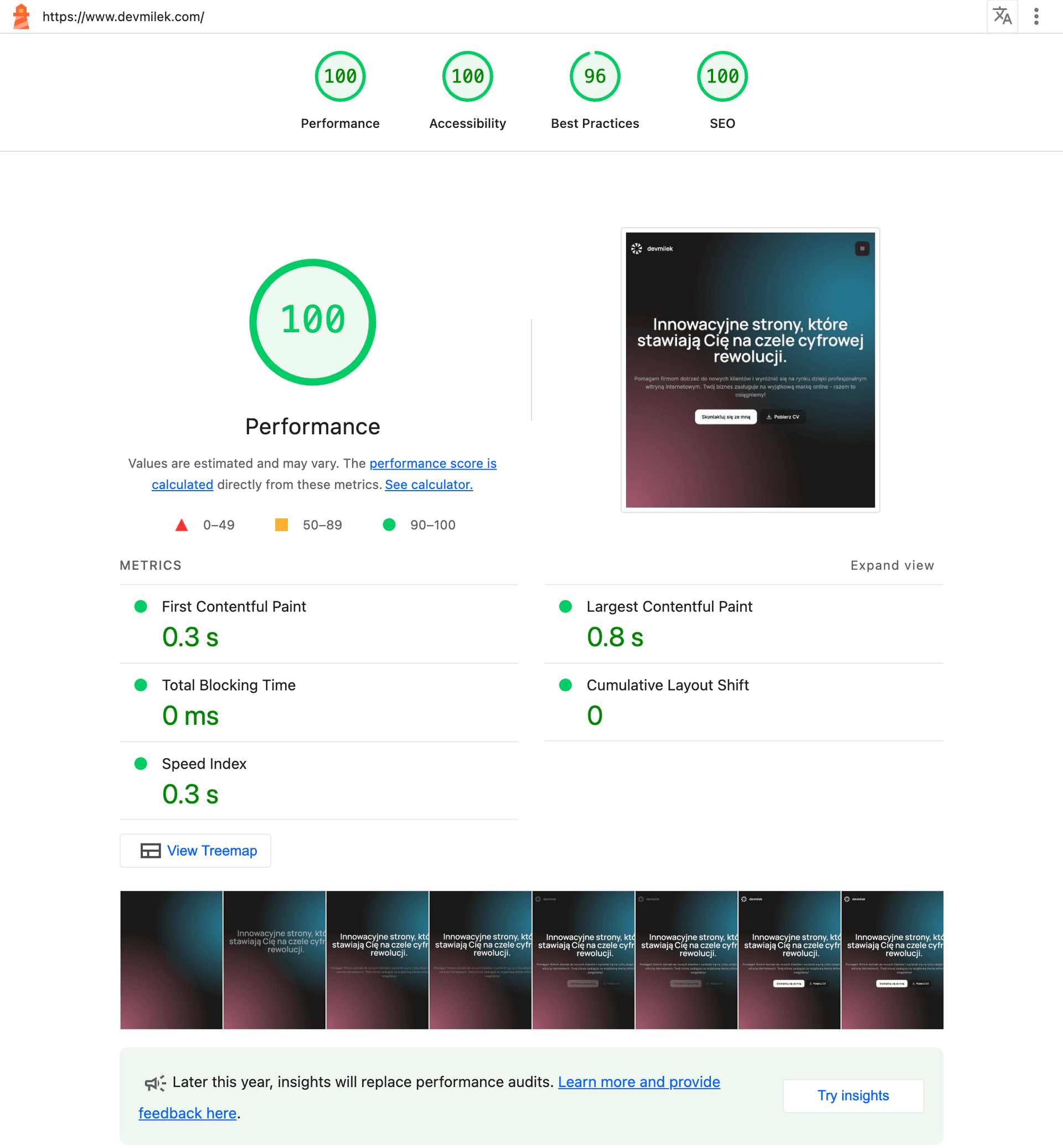
Task: Jump to Best Practices score gauge
Action: [594, 76]
